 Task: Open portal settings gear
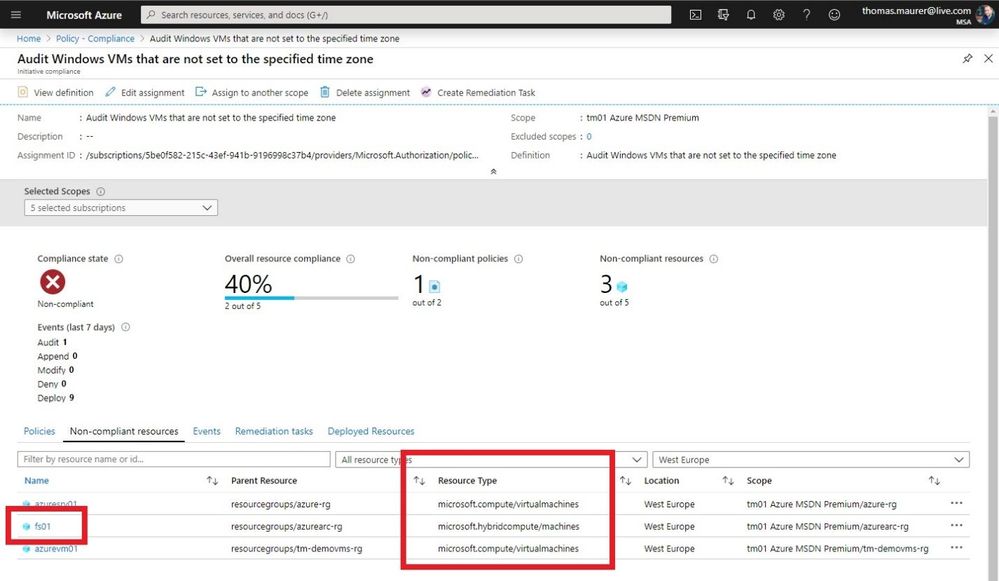click(x=779, y=15)
